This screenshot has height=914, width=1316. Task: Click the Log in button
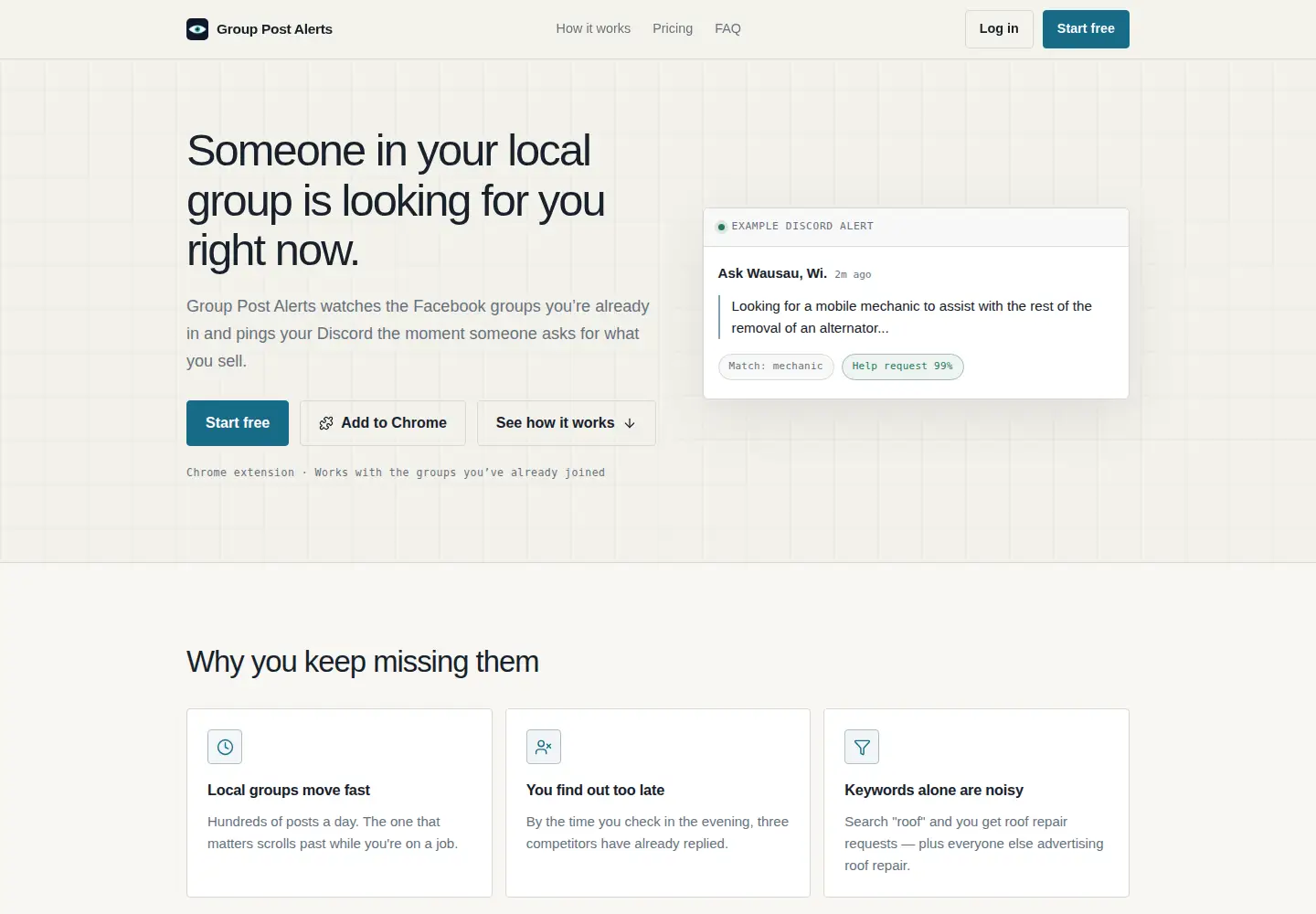click(999, 29)
